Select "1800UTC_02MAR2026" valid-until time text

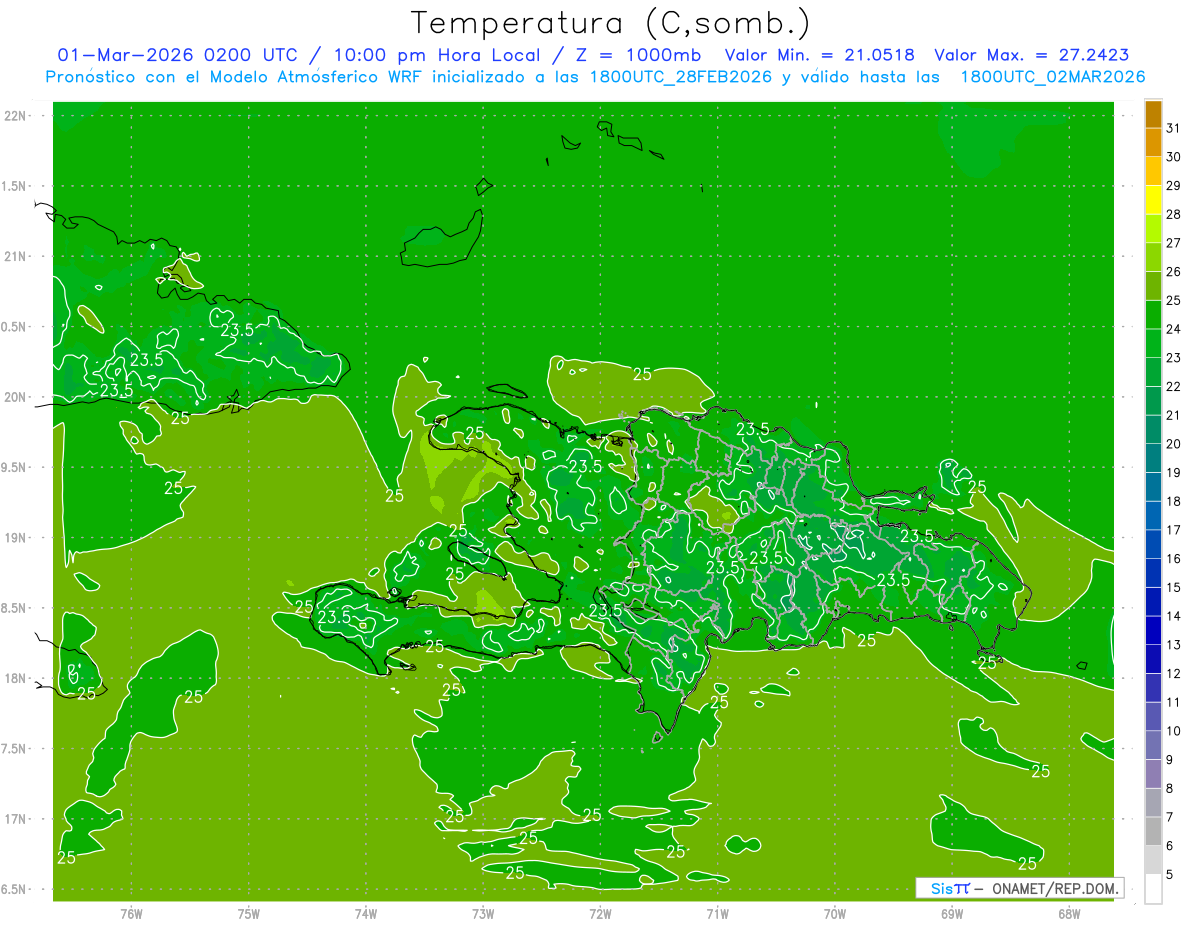coord(1053,77)
